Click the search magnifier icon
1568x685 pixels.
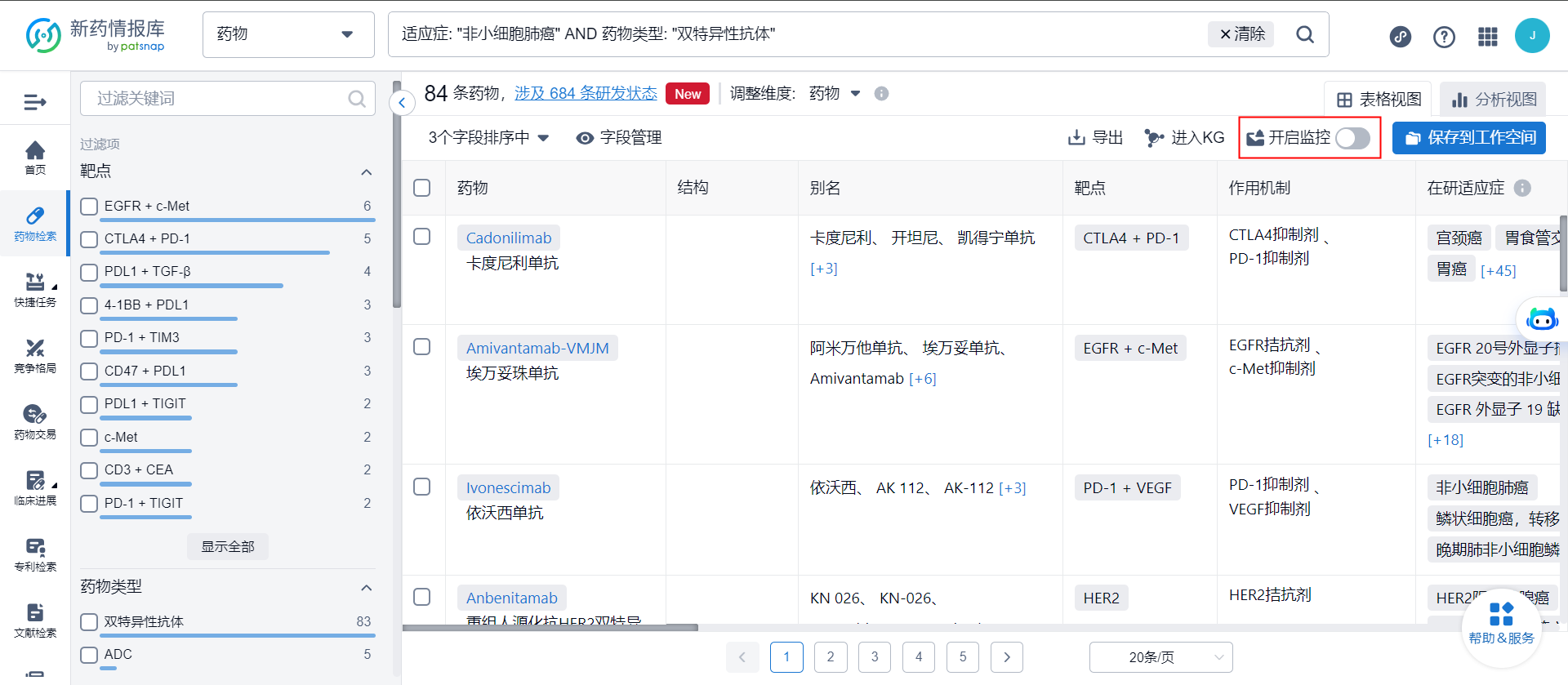[1305, 34]
